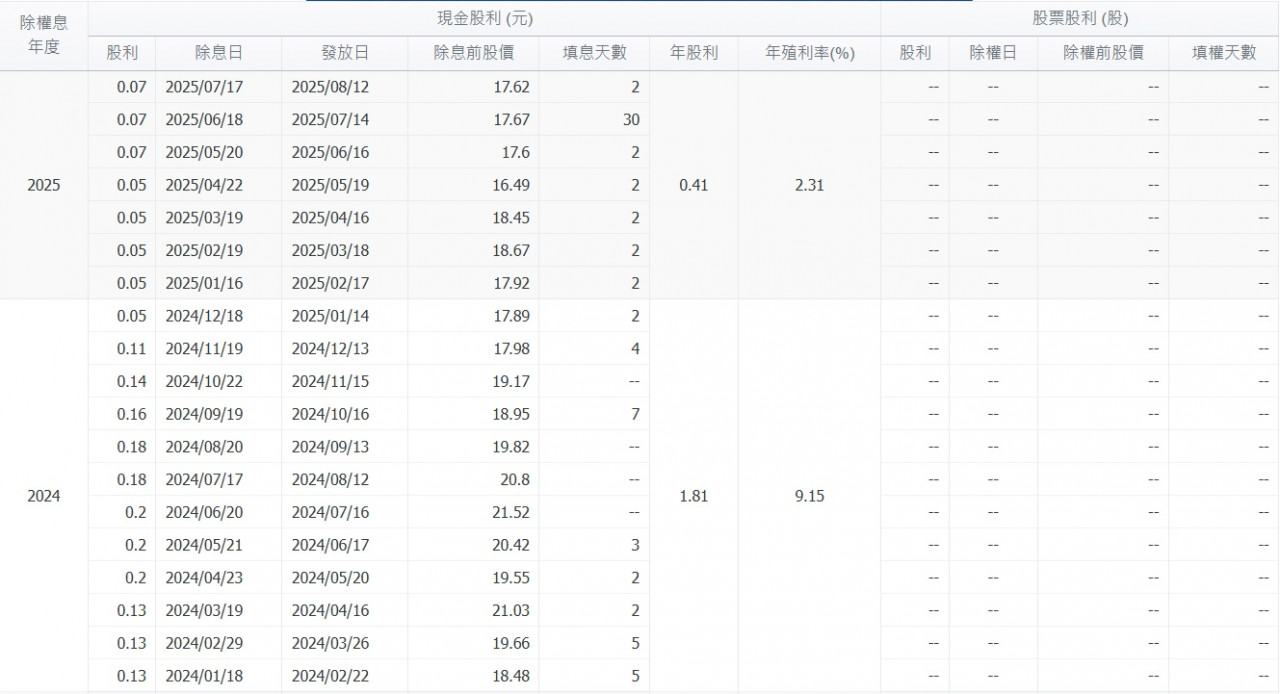Click ex-dividend date 2024/07/17
This screenshot has width=1280, height=694.
[x=204, y=480]
